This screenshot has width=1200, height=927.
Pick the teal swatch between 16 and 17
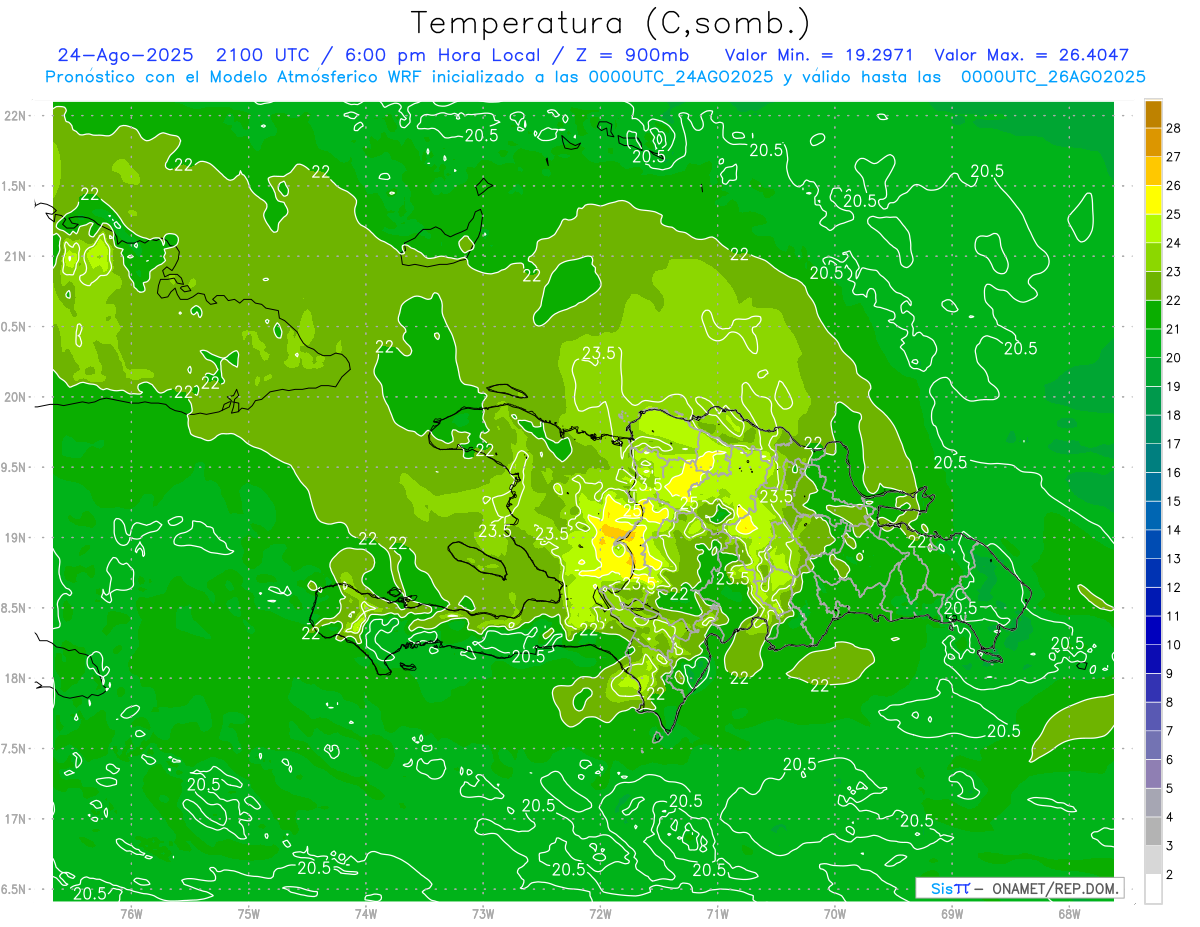[x=1153, y=459]
